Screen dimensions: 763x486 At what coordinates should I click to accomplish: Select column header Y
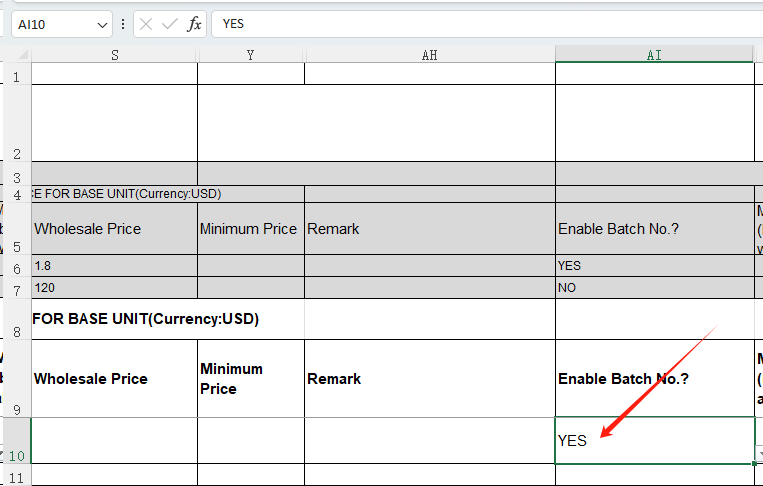coord(250,55)
